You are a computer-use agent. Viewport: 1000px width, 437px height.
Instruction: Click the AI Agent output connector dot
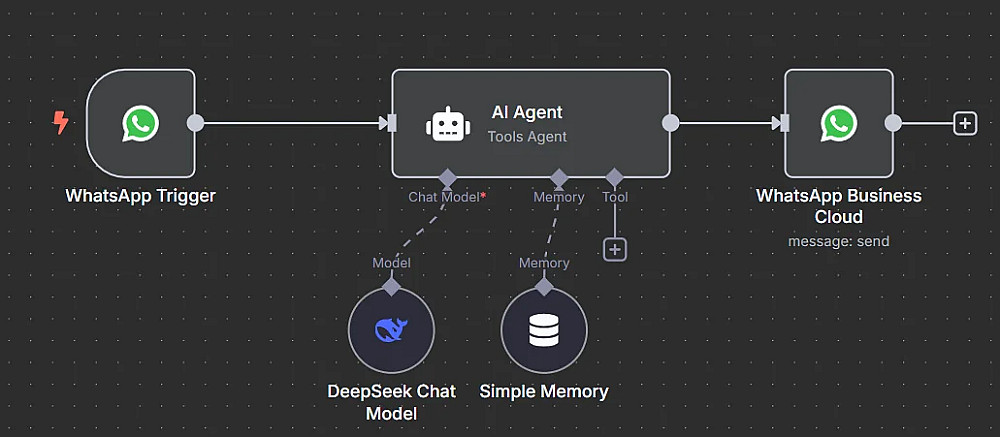(x=670, y=123)
